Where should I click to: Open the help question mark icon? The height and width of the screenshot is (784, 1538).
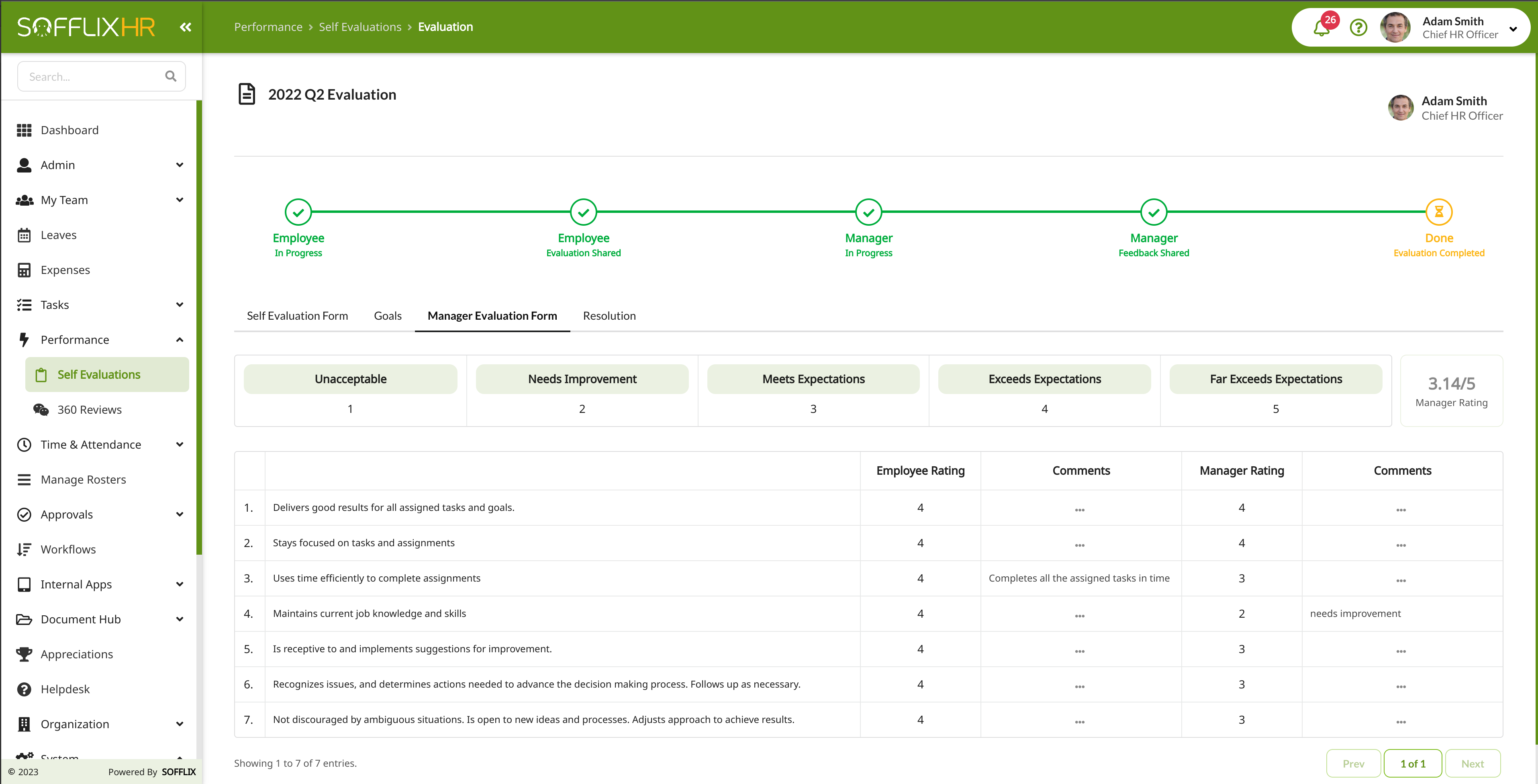[x=1358, y=27]
